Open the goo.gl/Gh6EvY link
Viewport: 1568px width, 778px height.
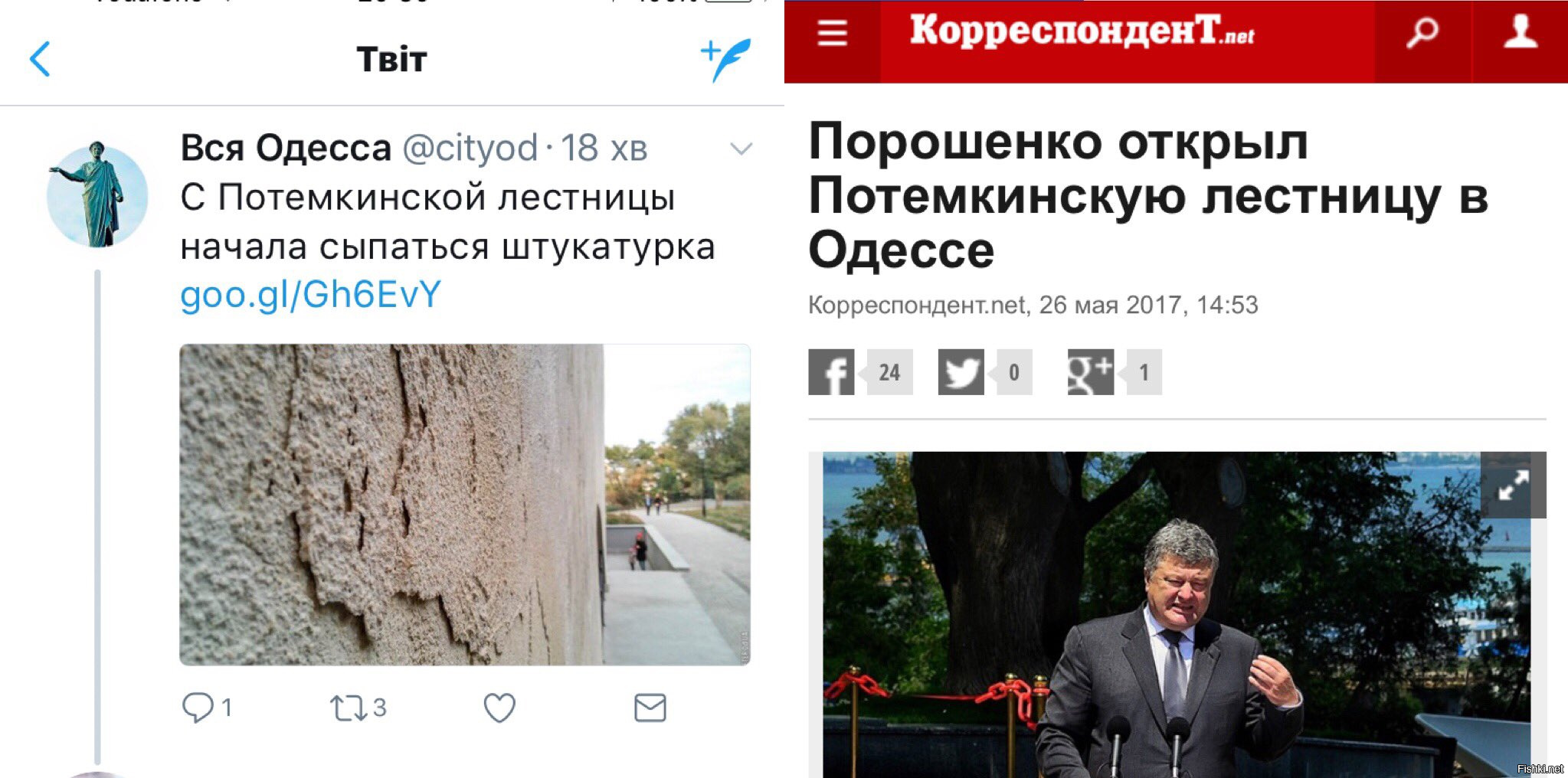(311, 294)
